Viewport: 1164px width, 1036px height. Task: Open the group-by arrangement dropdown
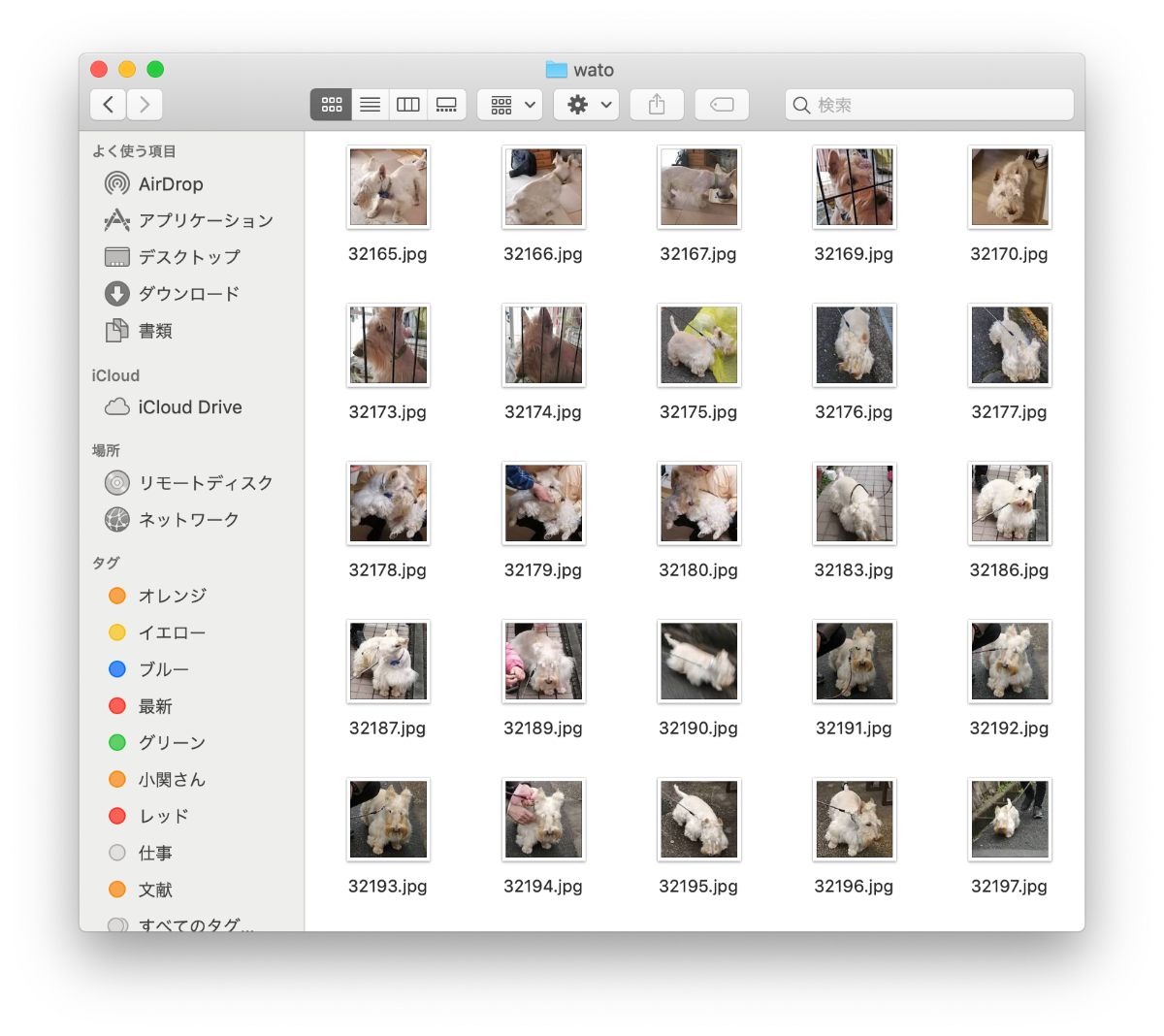pos(510,105)
